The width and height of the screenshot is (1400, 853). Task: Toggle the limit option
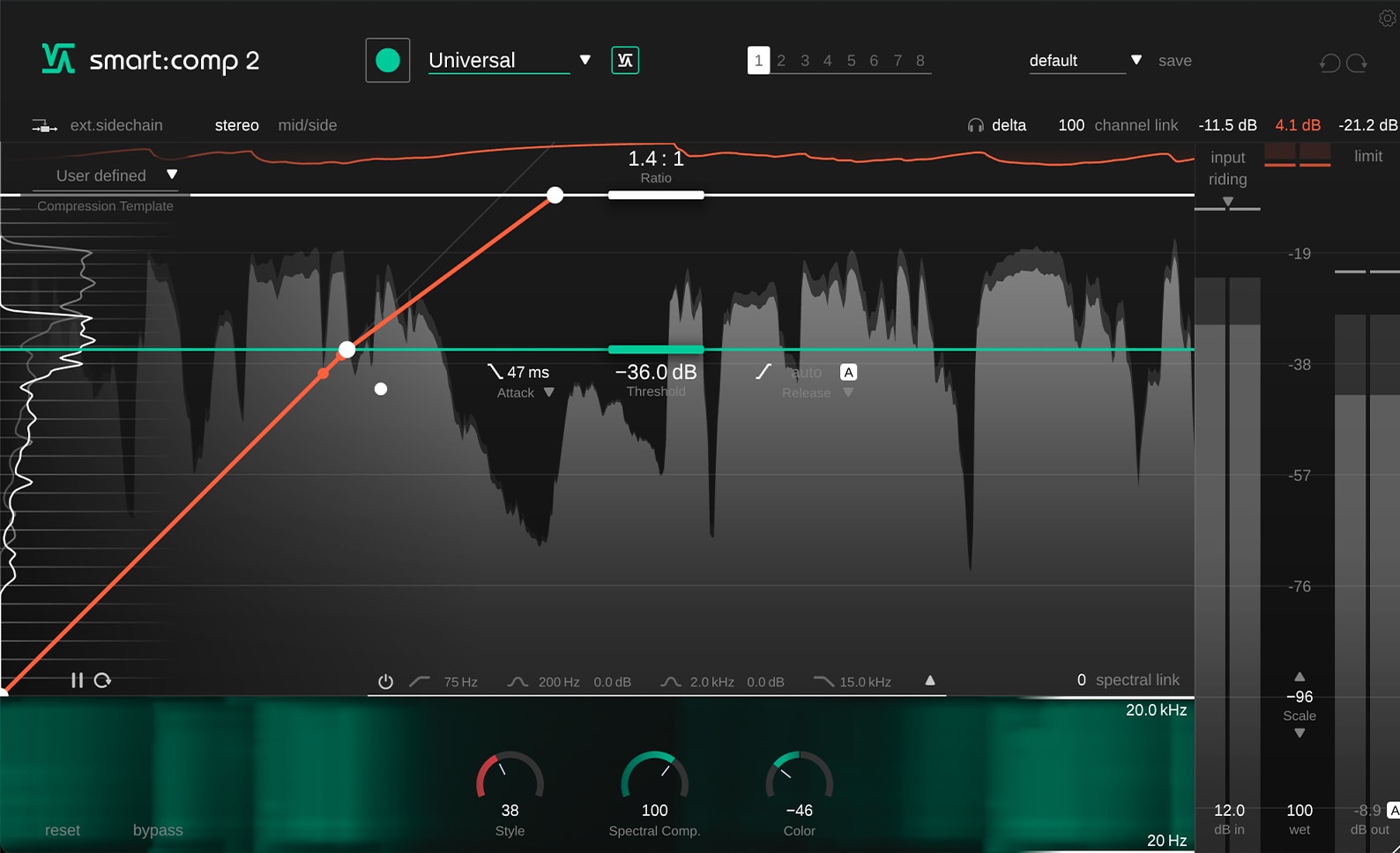point(1368,156)
